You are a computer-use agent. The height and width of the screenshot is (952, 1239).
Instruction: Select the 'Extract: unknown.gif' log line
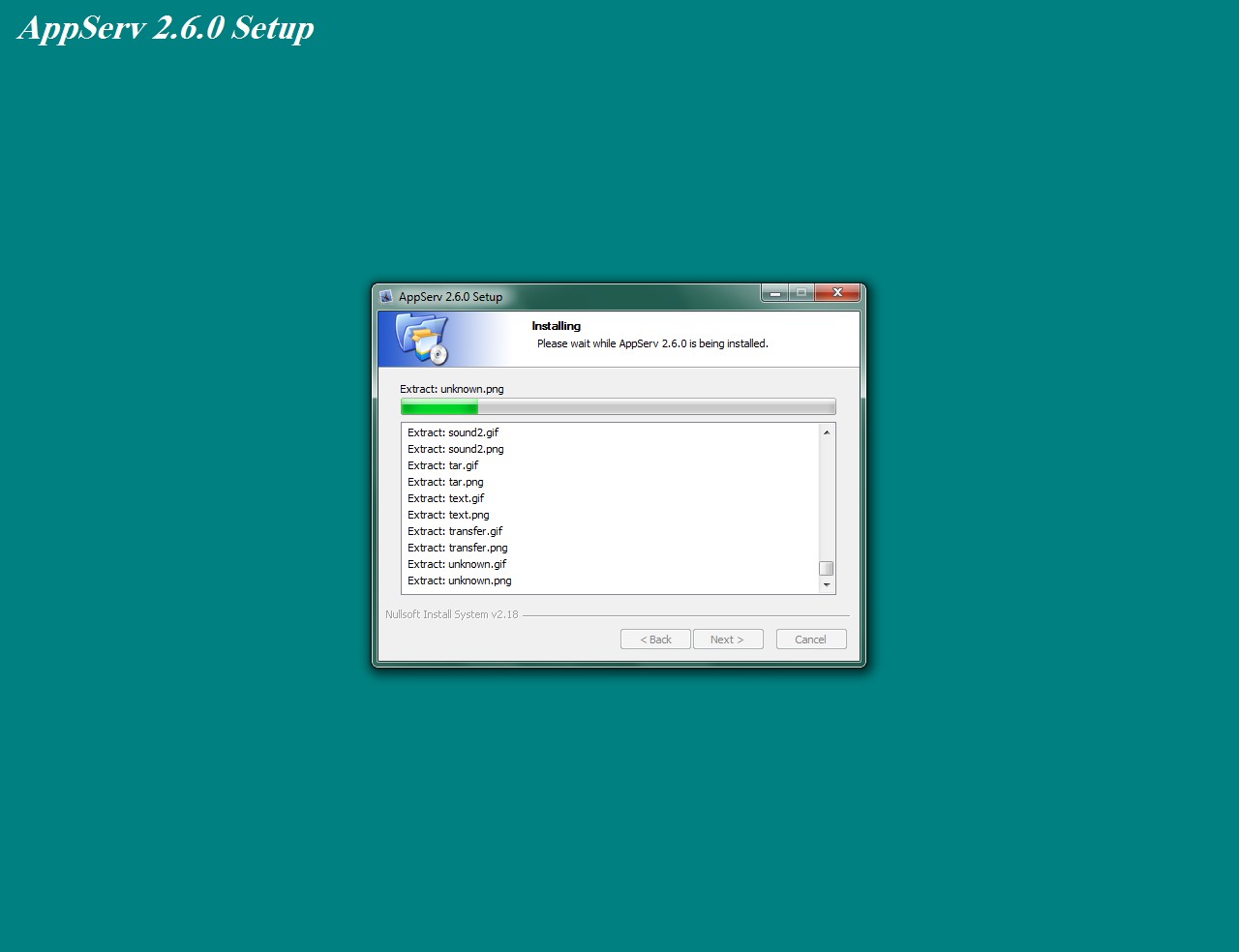pyautogui.click(x=457, y=564)
